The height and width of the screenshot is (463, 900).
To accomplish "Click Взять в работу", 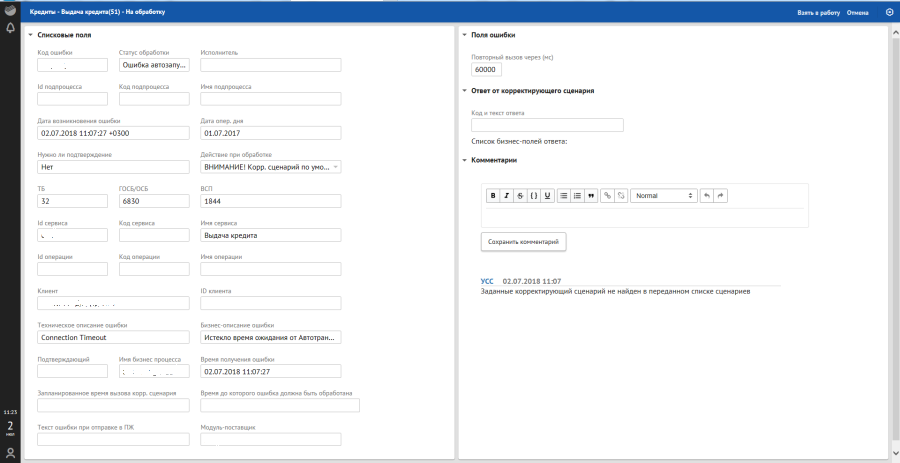I will (x=819, y=12).
